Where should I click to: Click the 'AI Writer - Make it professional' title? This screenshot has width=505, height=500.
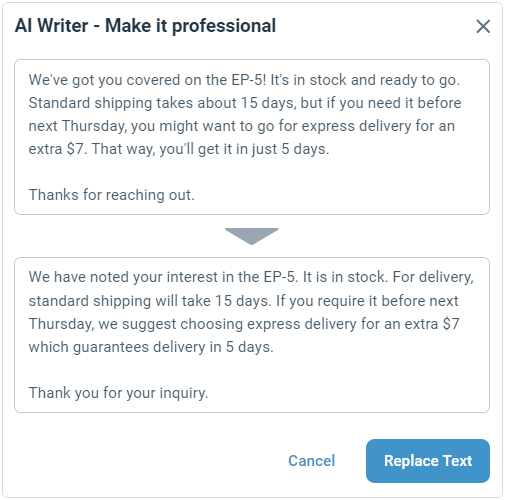(x=145, y=26)
